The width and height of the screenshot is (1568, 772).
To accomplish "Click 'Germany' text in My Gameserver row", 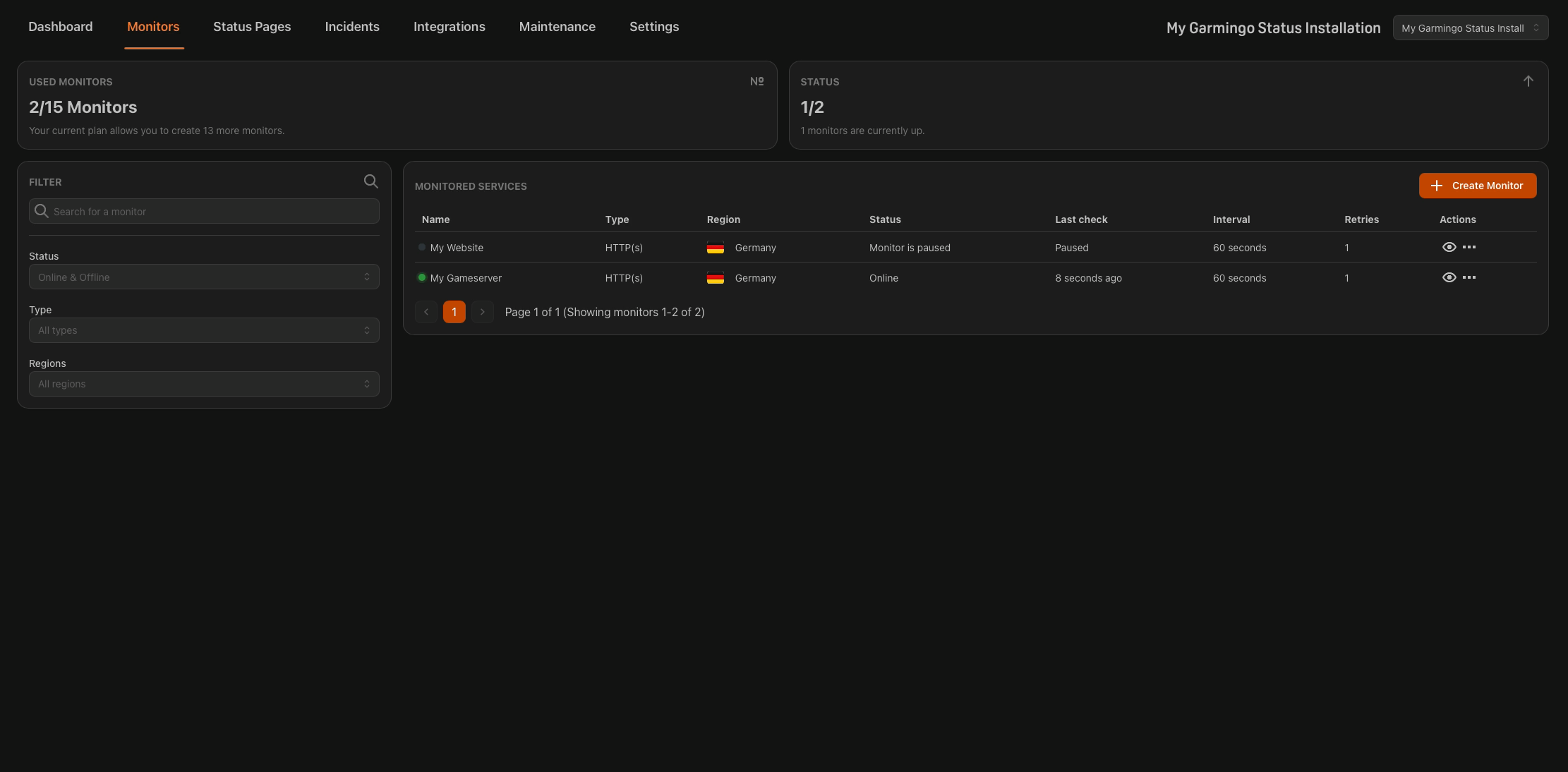I will pos(755,278).
